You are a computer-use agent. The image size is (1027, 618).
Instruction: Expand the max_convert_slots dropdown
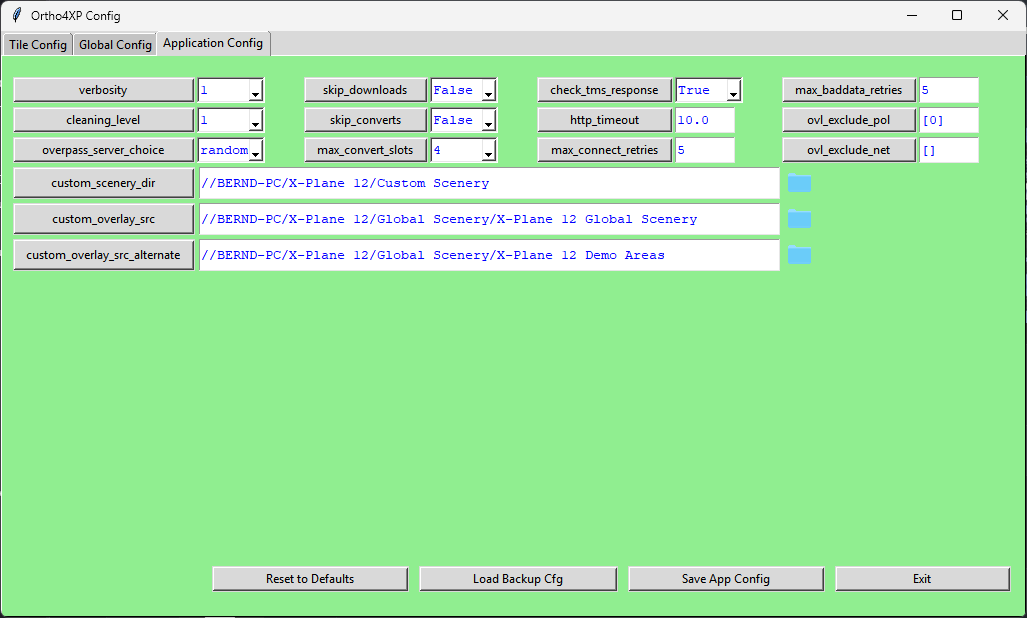pos(488,151)
